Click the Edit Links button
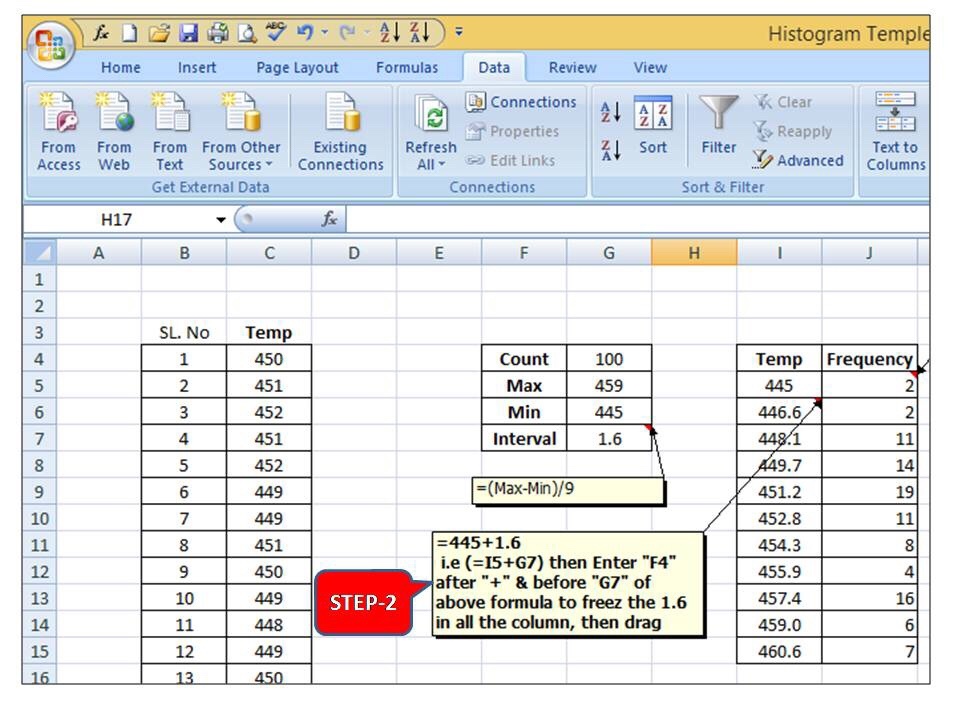This screenshot has height=720, width=960. [x=511, y=160]
